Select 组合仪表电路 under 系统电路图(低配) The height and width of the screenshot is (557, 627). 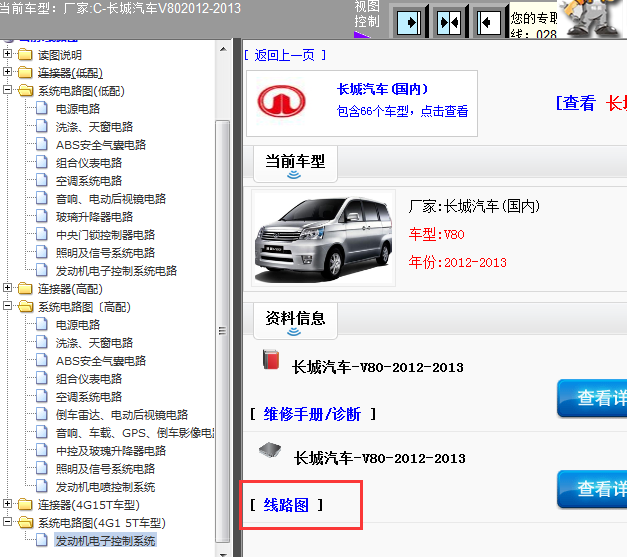[89, 163]
